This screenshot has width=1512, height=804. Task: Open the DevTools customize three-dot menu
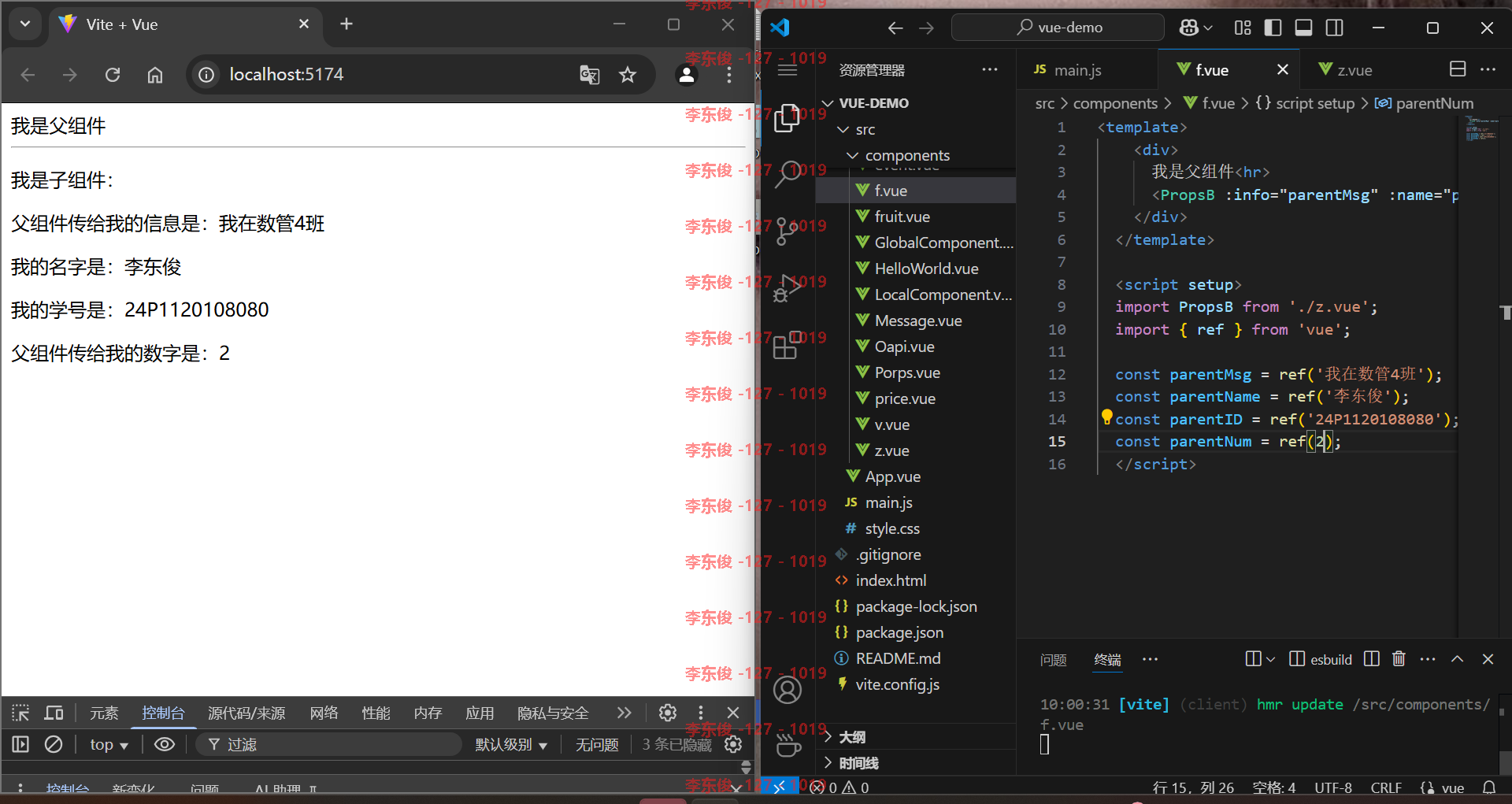pos(701,713)
